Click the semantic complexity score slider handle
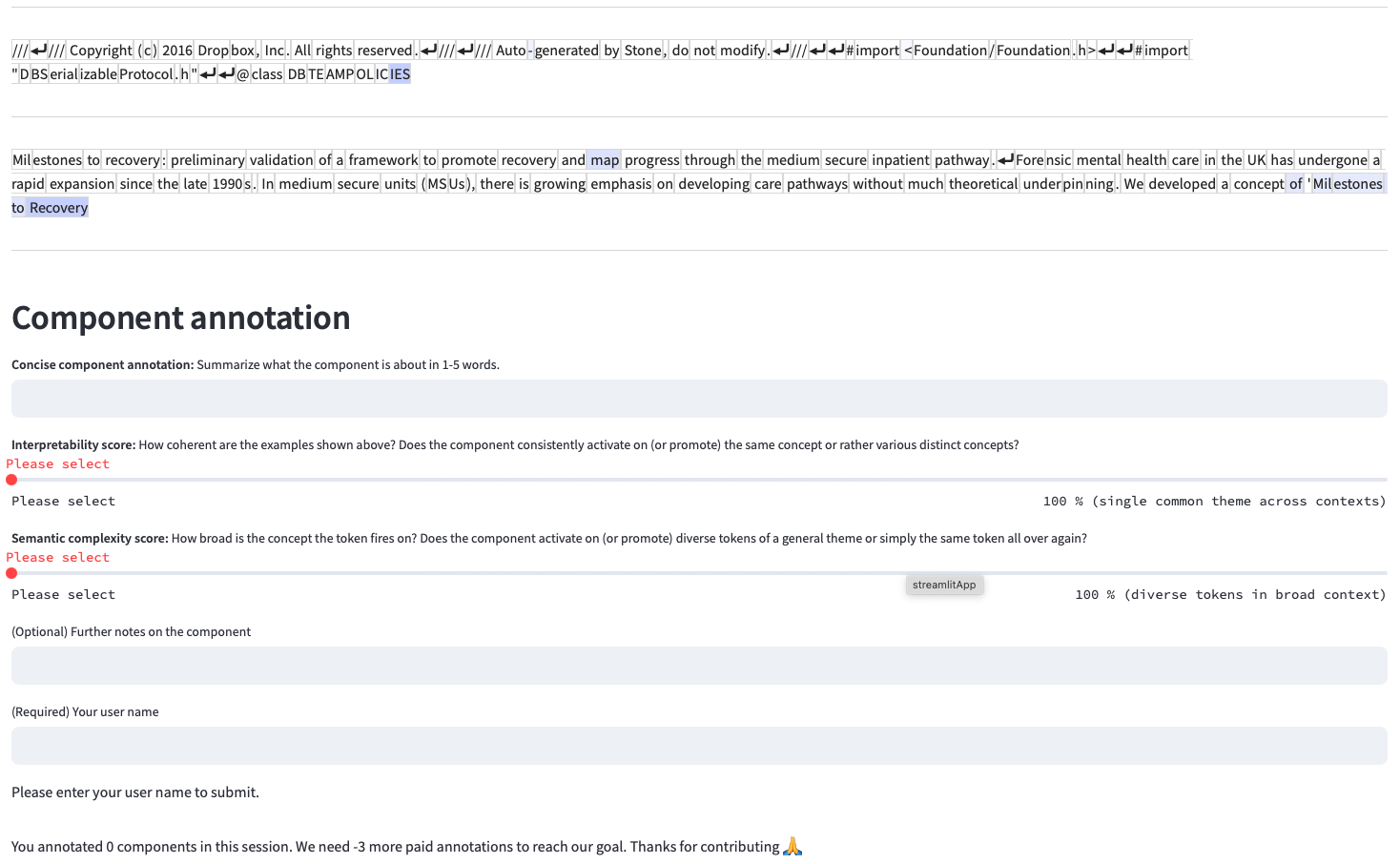Image resolution: width=1400 pixels, height=864 pixels. click(x=11, y=573)
